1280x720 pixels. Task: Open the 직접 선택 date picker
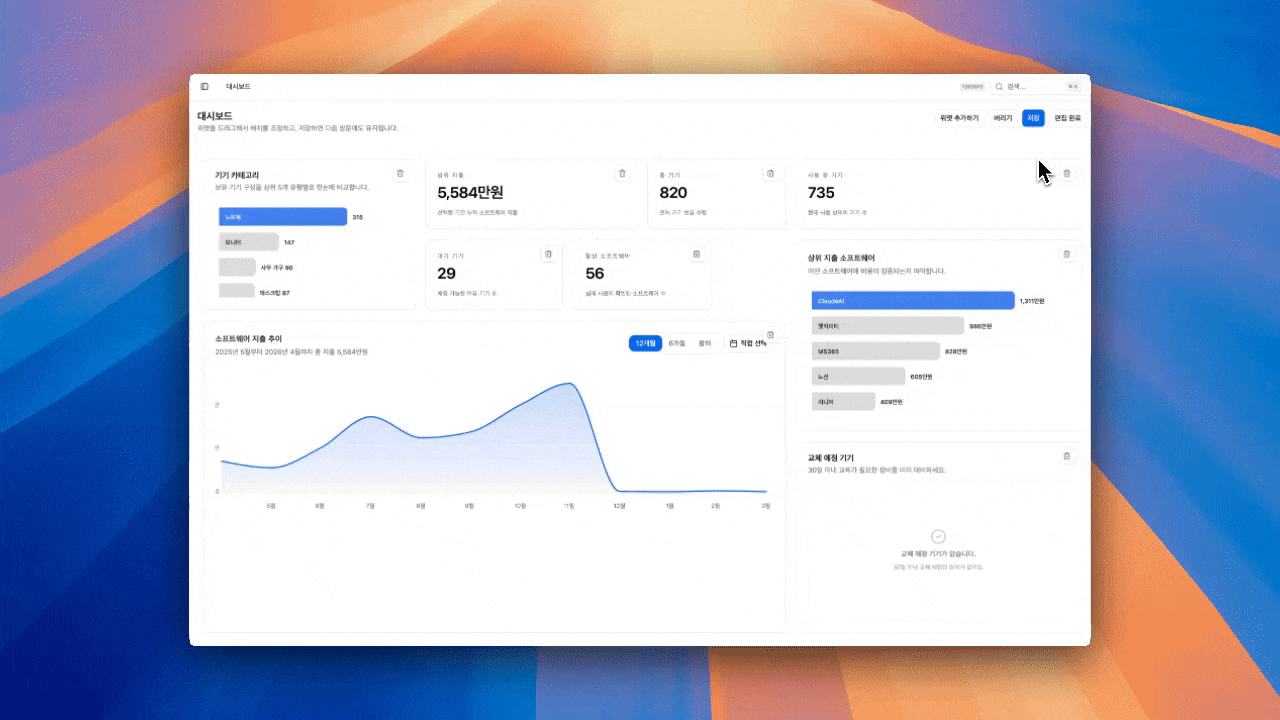click(746, 343)
